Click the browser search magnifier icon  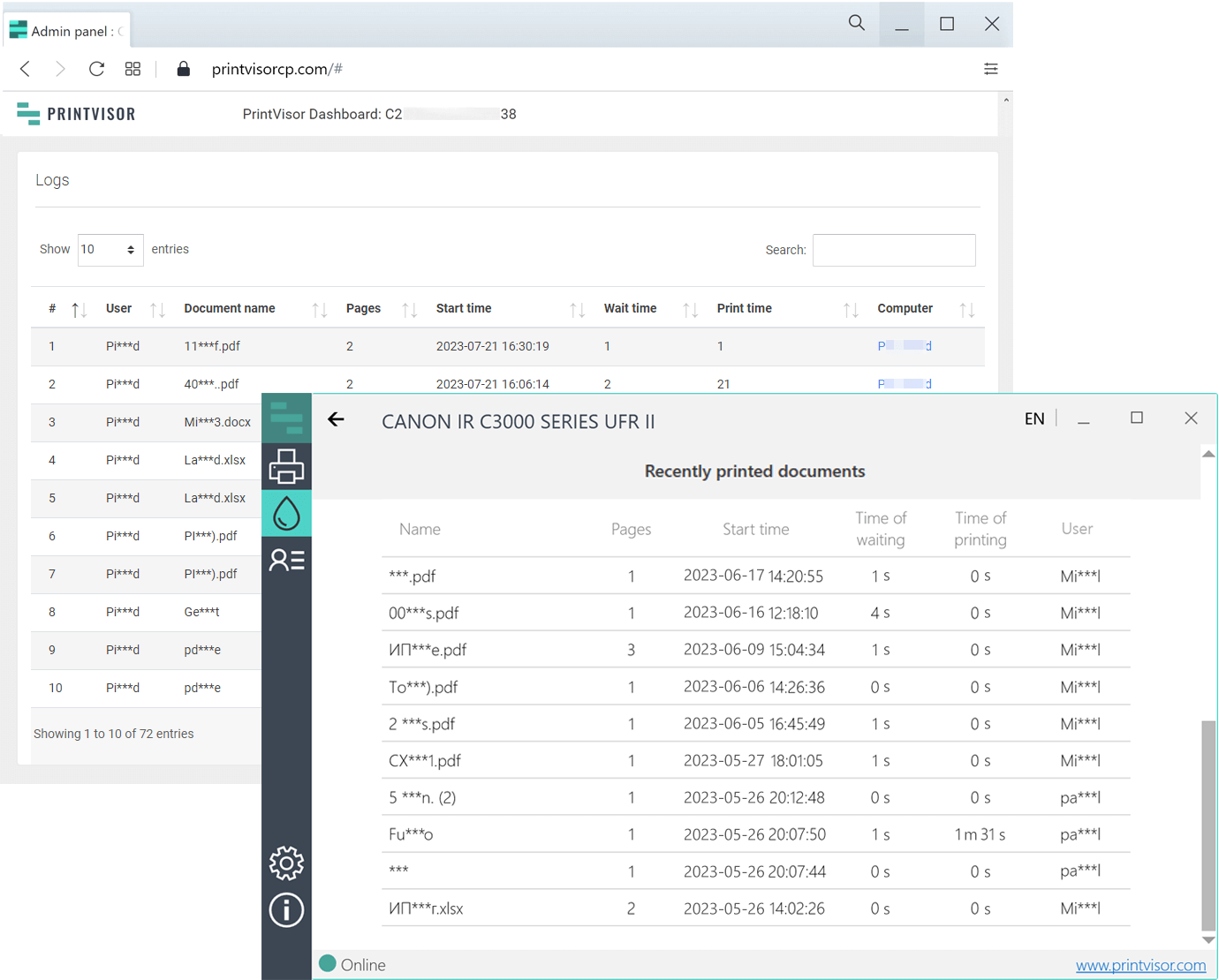pos(856,23)
